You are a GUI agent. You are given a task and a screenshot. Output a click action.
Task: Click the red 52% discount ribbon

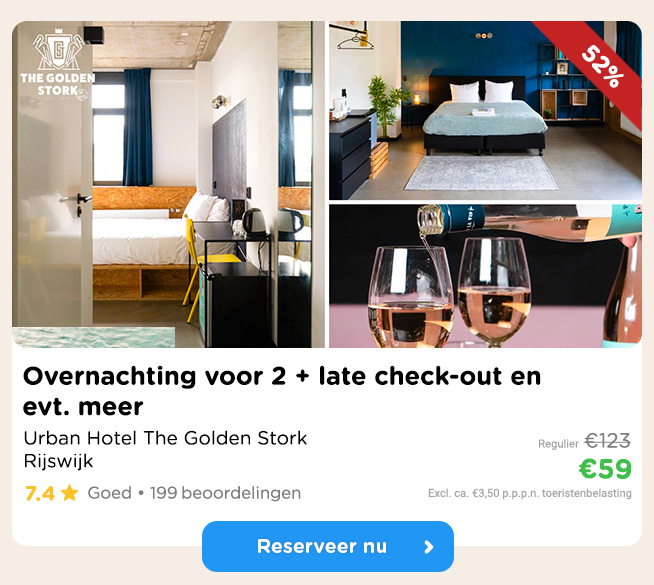click(594, 67)
